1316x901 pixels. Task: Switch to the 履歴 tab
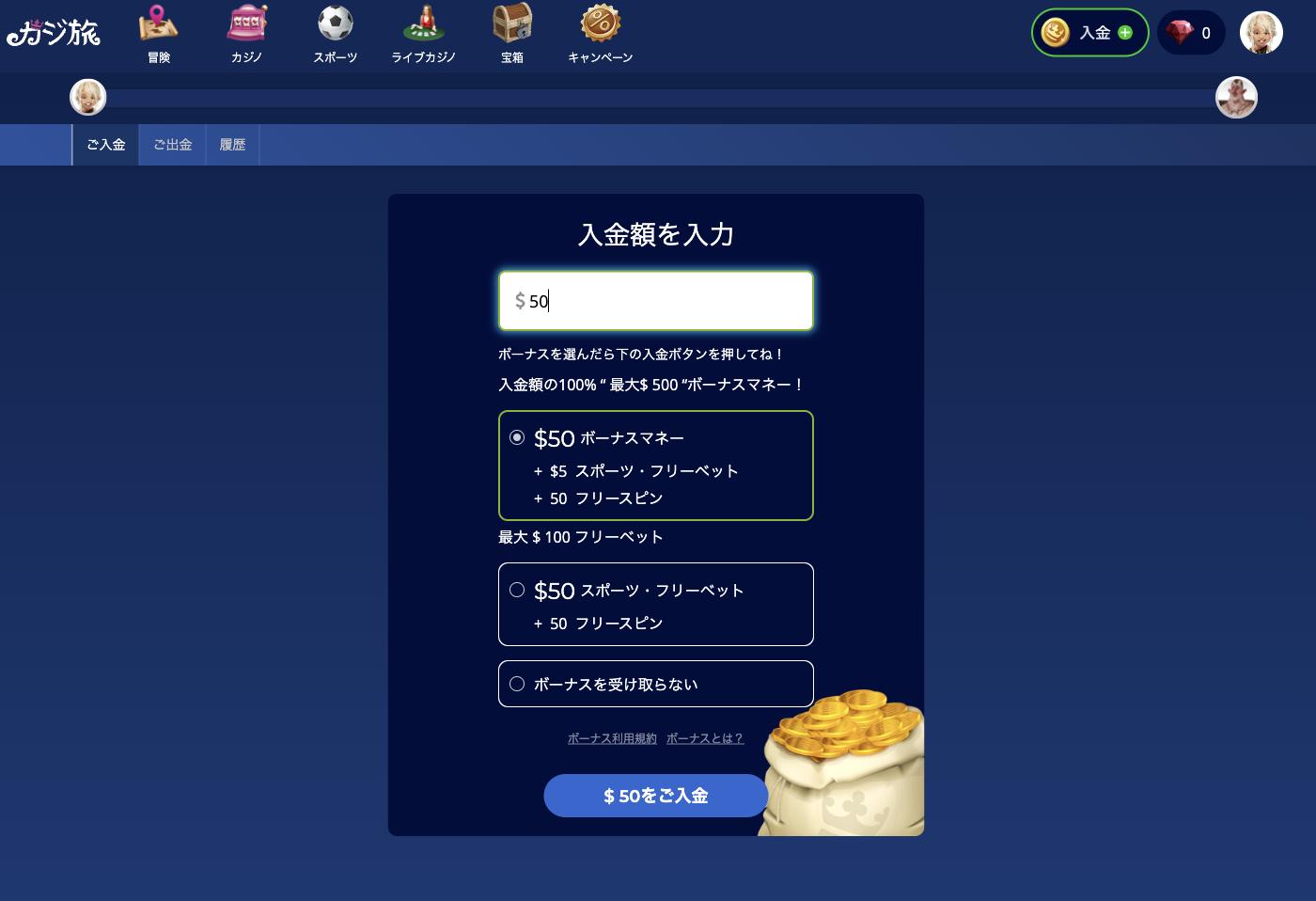[x=232, y=145]
